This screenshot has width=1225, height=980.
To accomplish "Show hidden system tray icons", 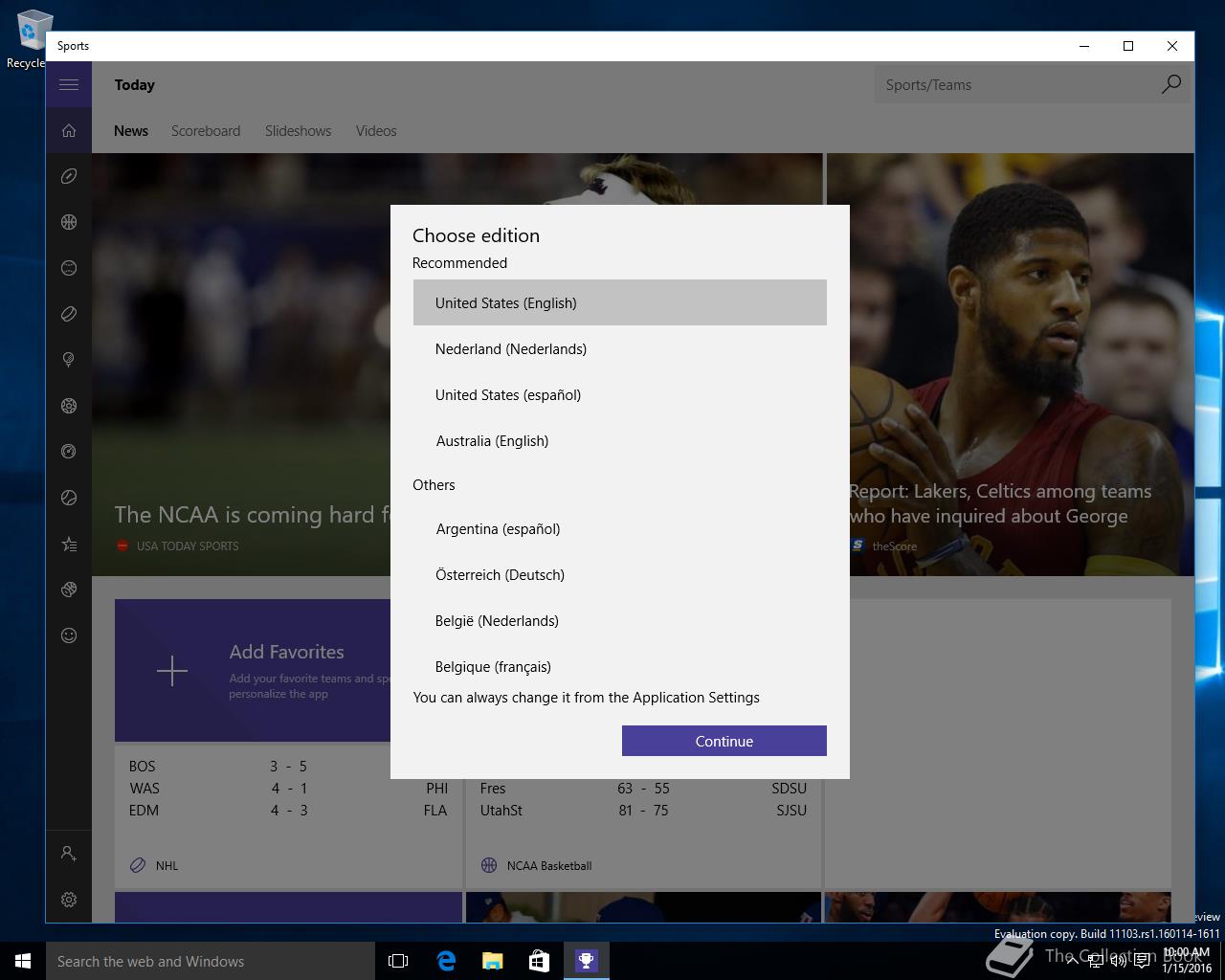I will [1072, 961].
